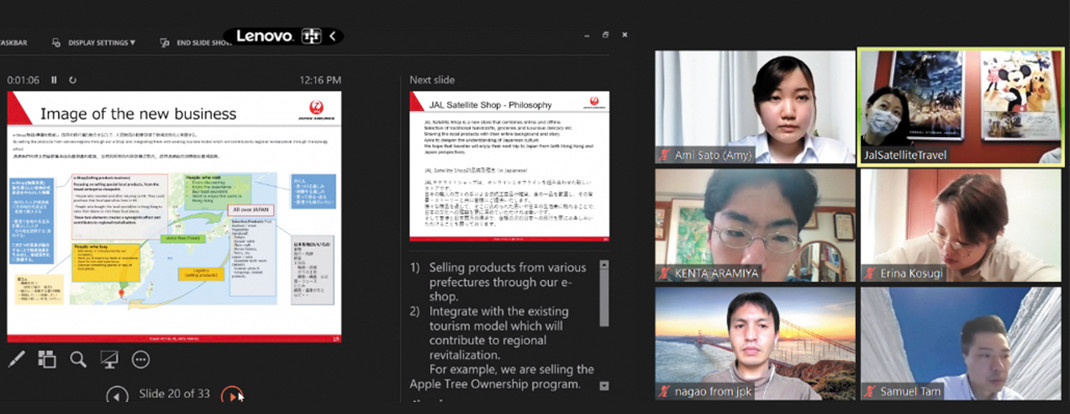
Task: Click the current slide Image of the new business
Action: [x=174, y=216]
